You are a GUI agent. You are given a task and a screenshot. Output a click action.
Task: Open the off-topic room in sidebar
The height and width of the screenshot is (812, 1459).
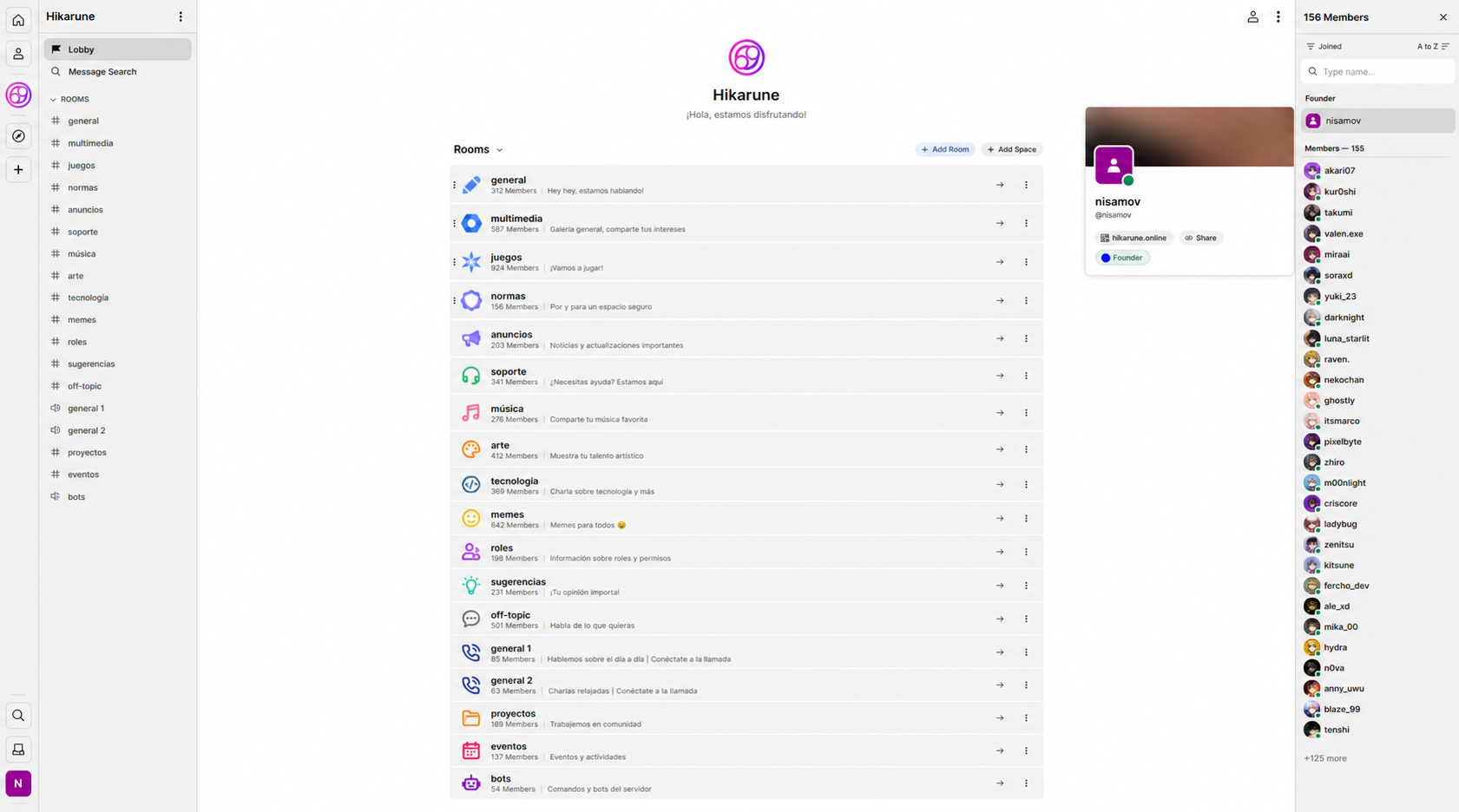118,386
